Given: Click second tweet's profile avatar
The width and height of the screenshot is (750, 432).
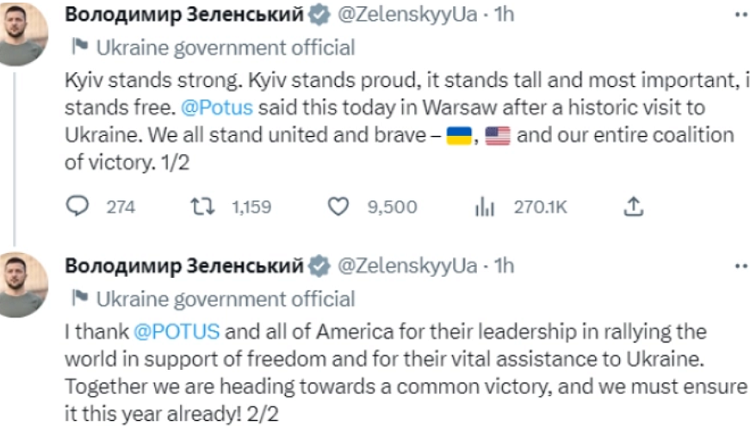Looking at the screenshot, I should pos(20,285).
